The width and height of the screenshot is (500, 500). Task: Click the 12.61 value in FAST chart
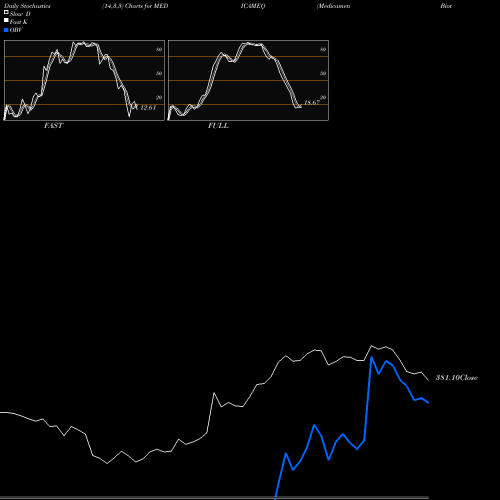pos(148,108)
